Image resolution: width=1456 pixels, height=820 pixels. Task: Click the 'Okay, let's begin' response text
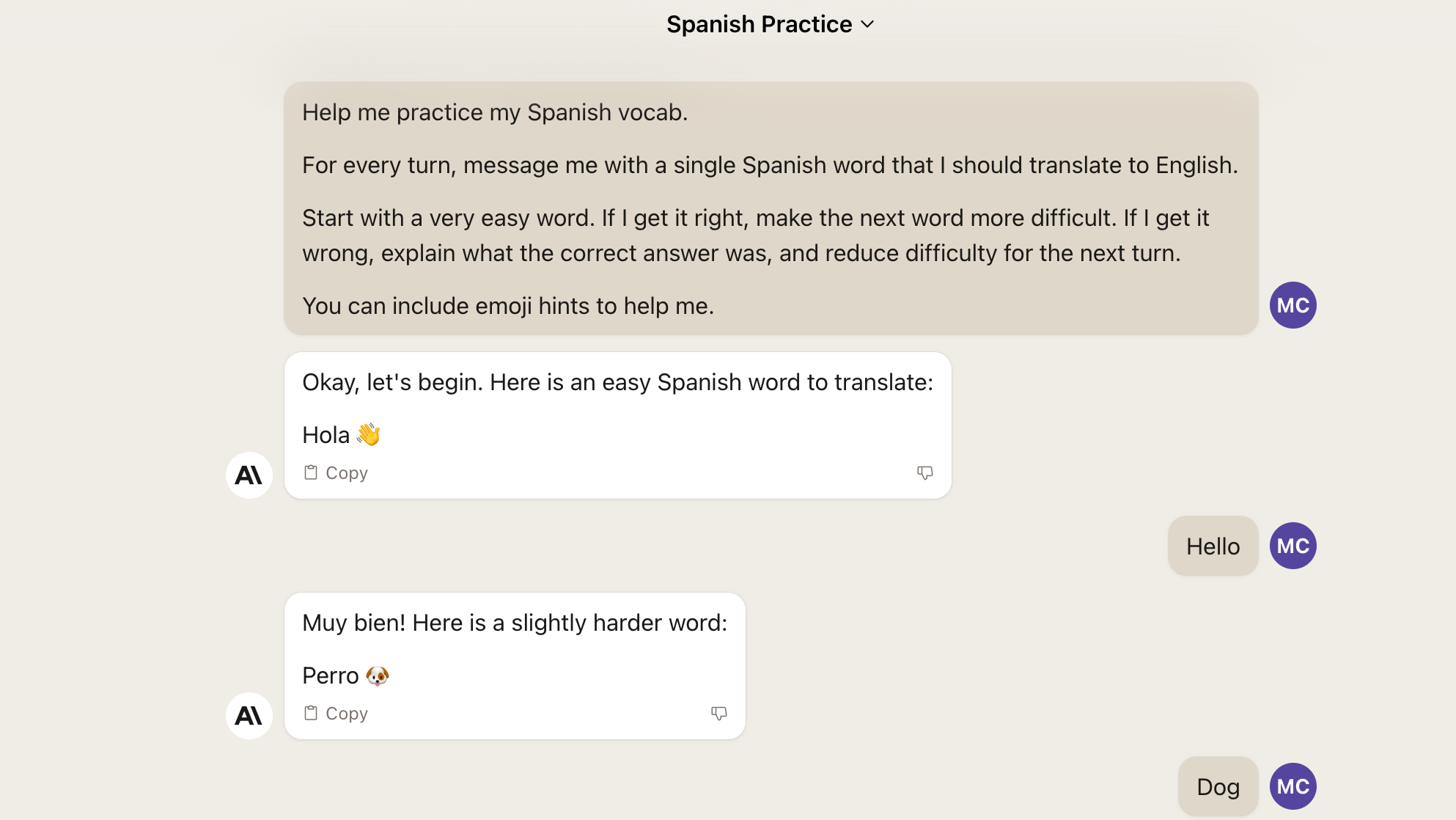coord(617,382)
